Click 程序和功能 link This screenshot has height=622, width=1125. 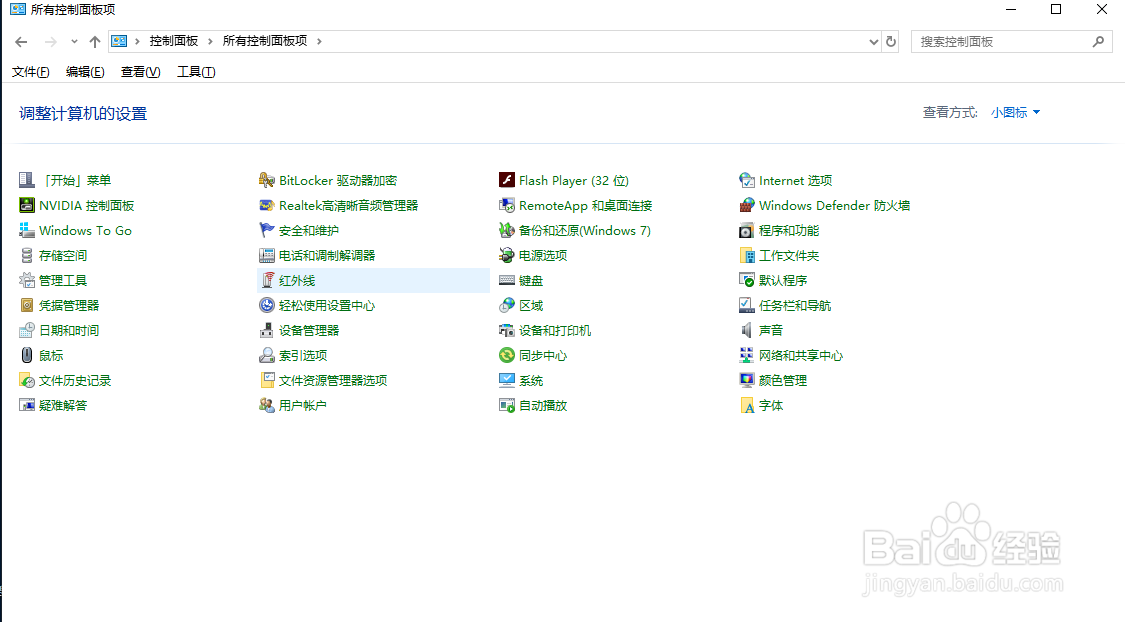pyautogui.click(x=789, y=230)
